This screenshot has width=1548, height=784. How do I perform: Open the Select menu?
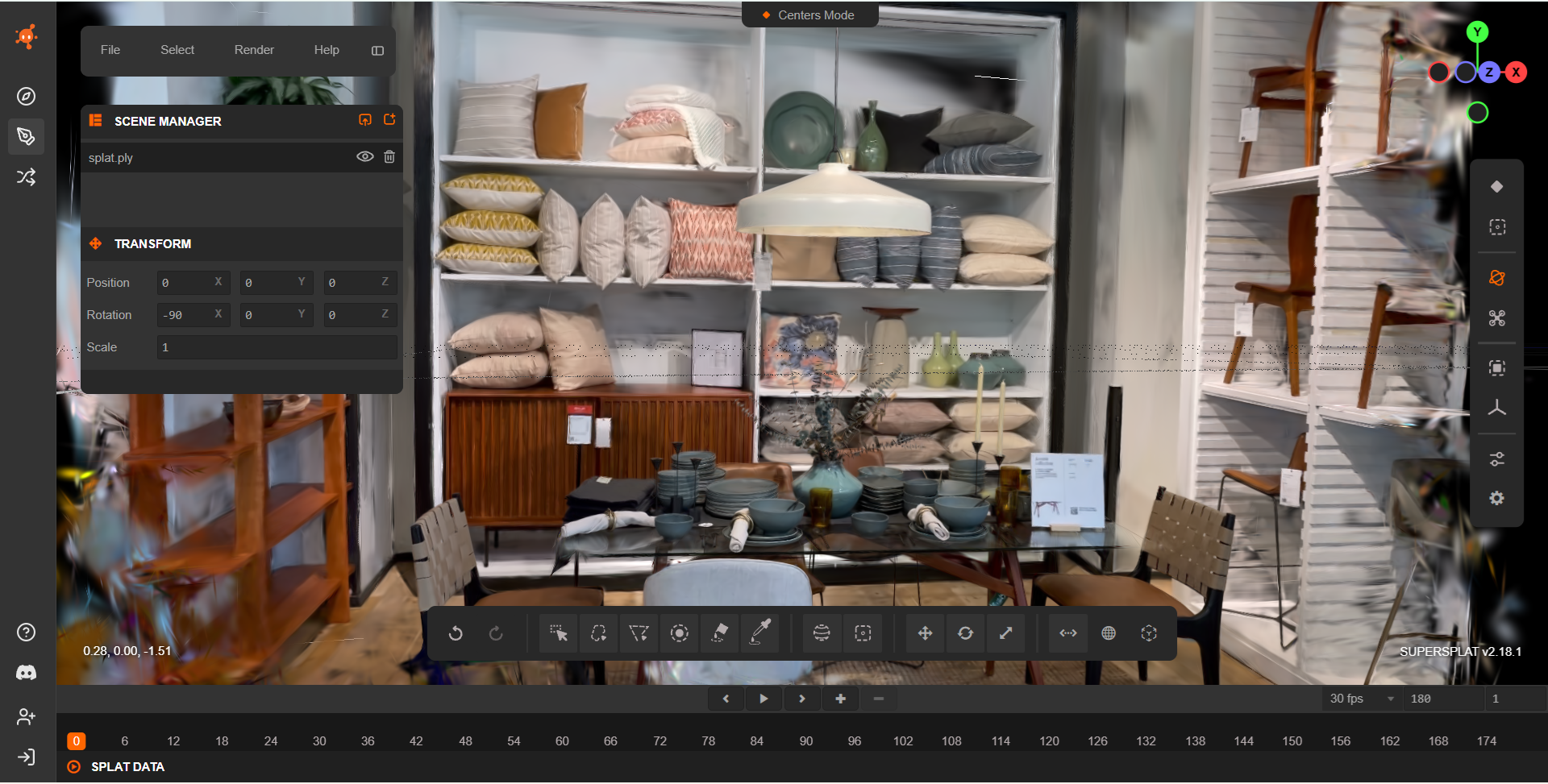coord(177,50)
